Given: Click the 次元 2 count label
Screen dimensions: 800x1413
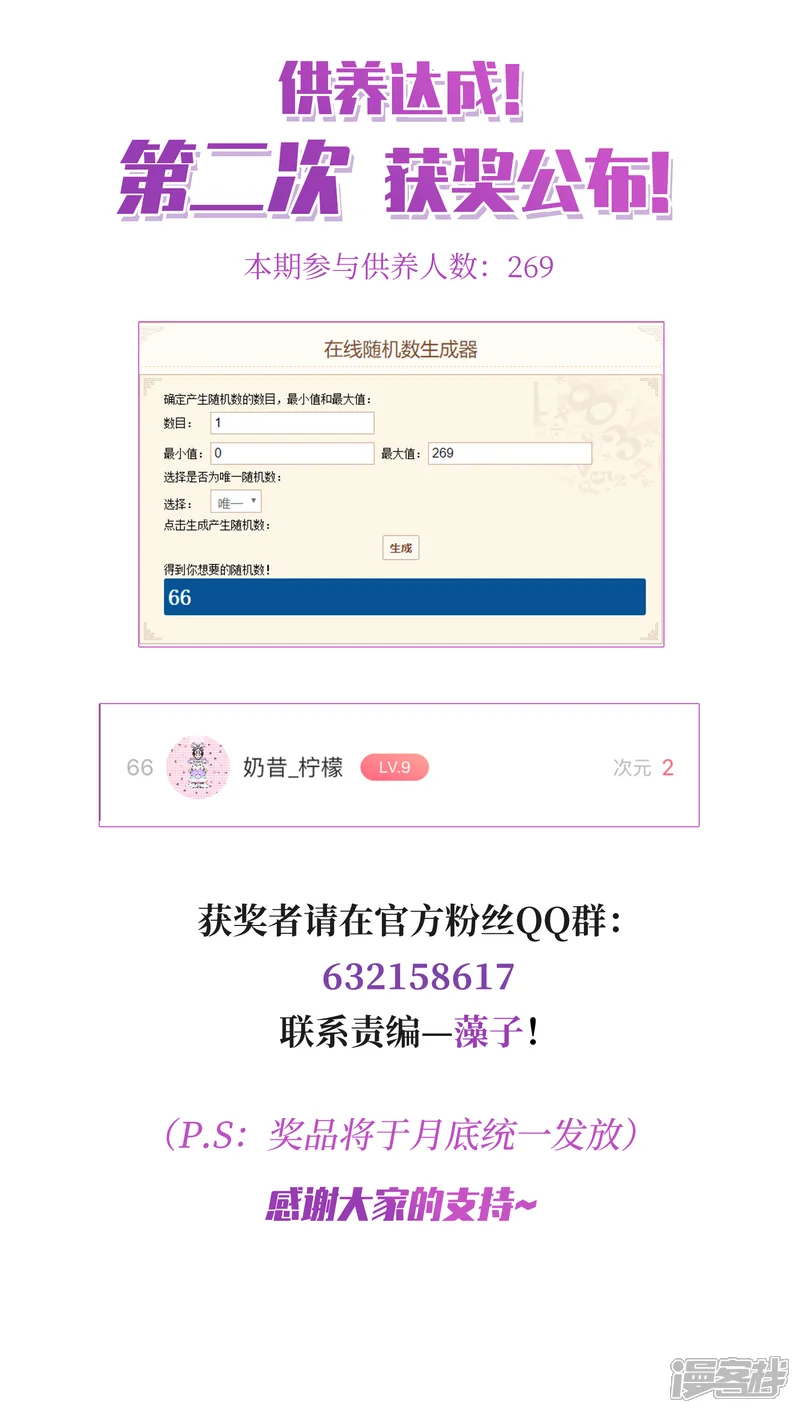Looking at the screenshot, I should coord(643,768).
